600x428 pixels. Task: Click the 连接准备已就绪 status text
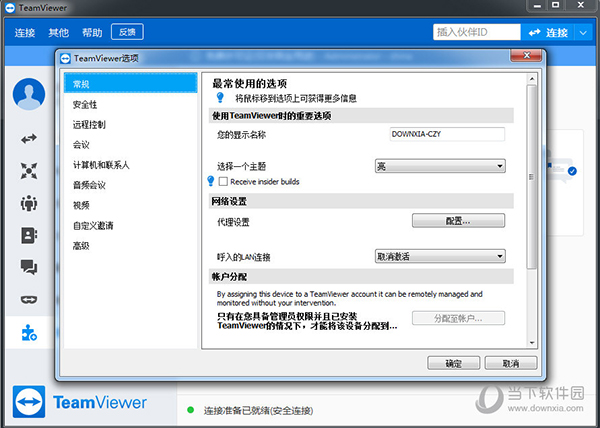(x=258, y=411)
